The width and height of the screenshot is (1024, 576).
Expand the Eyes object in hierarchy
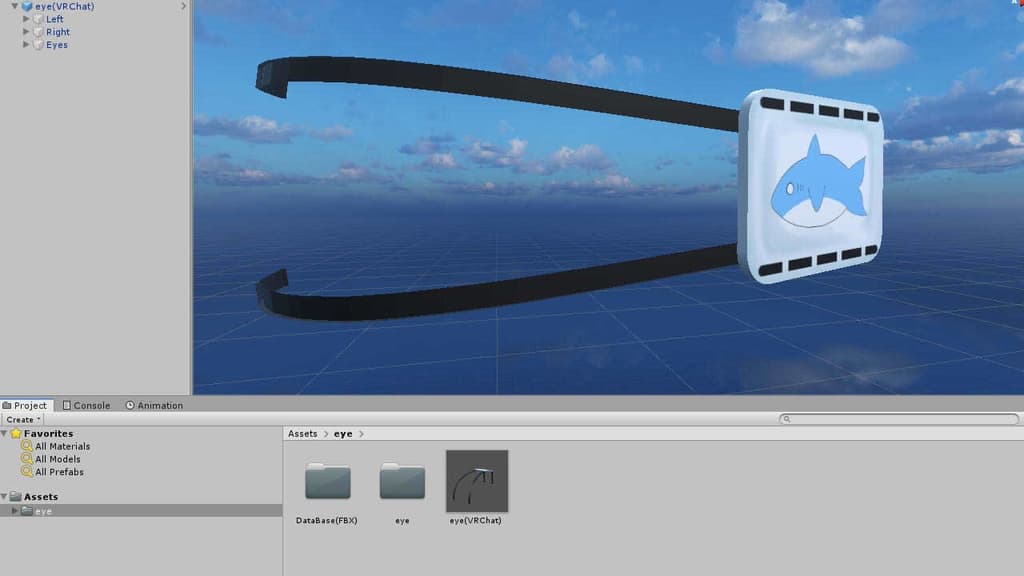click(26, 45)
